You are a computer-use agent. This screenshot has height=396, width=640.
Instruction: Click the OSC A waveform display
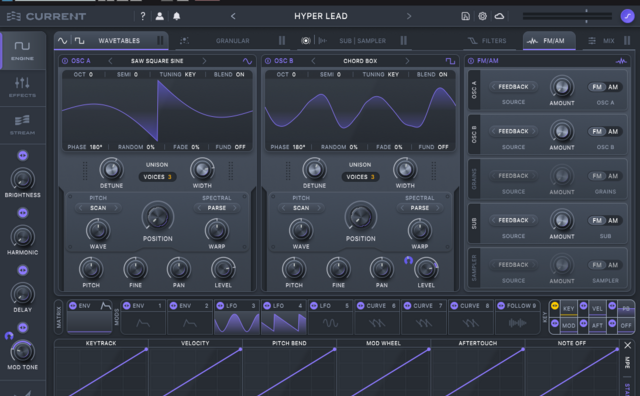(x=157, y=111)
